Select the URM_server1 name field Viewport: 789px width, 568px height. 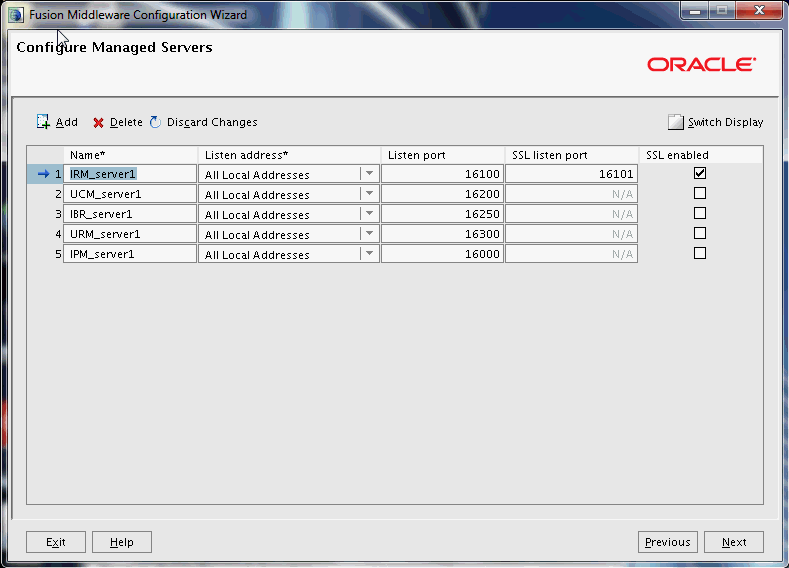(x=130, y=234)
